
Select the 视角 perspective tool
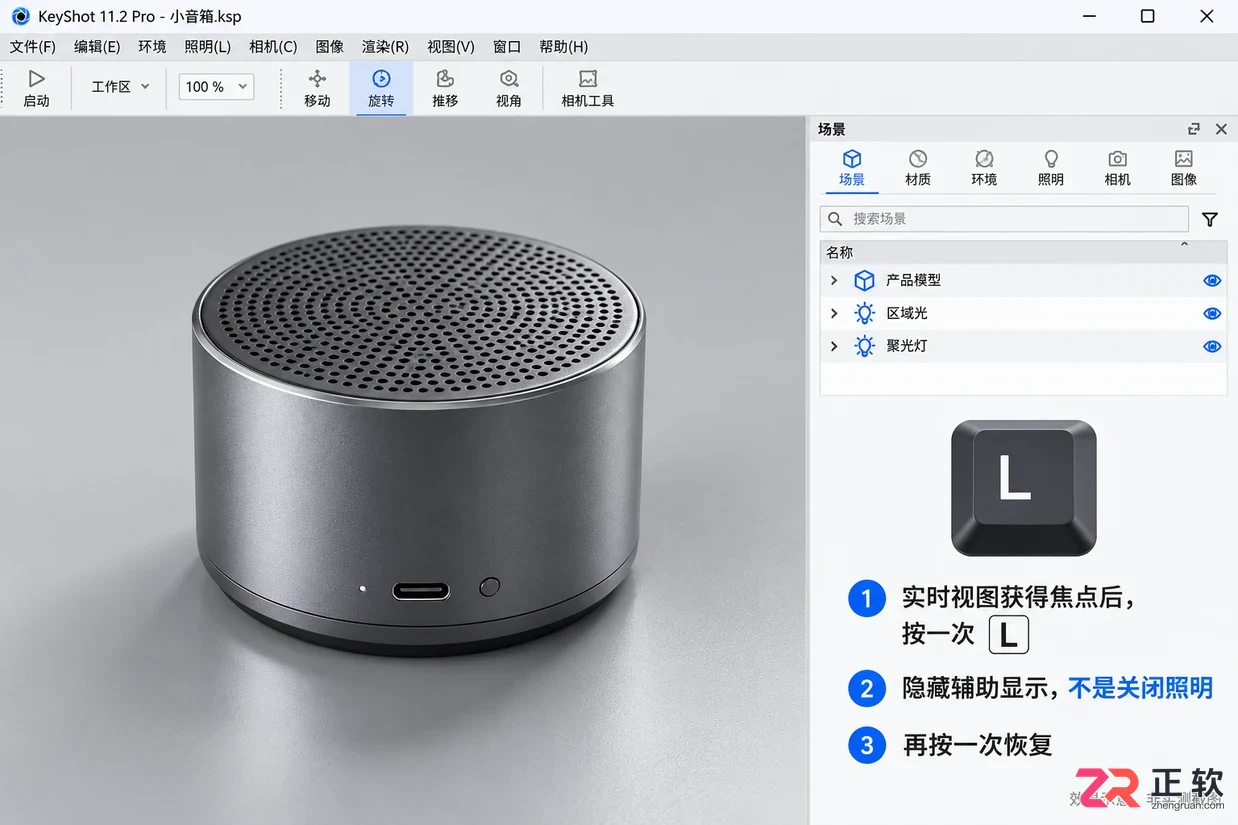(x=509, y=88)
